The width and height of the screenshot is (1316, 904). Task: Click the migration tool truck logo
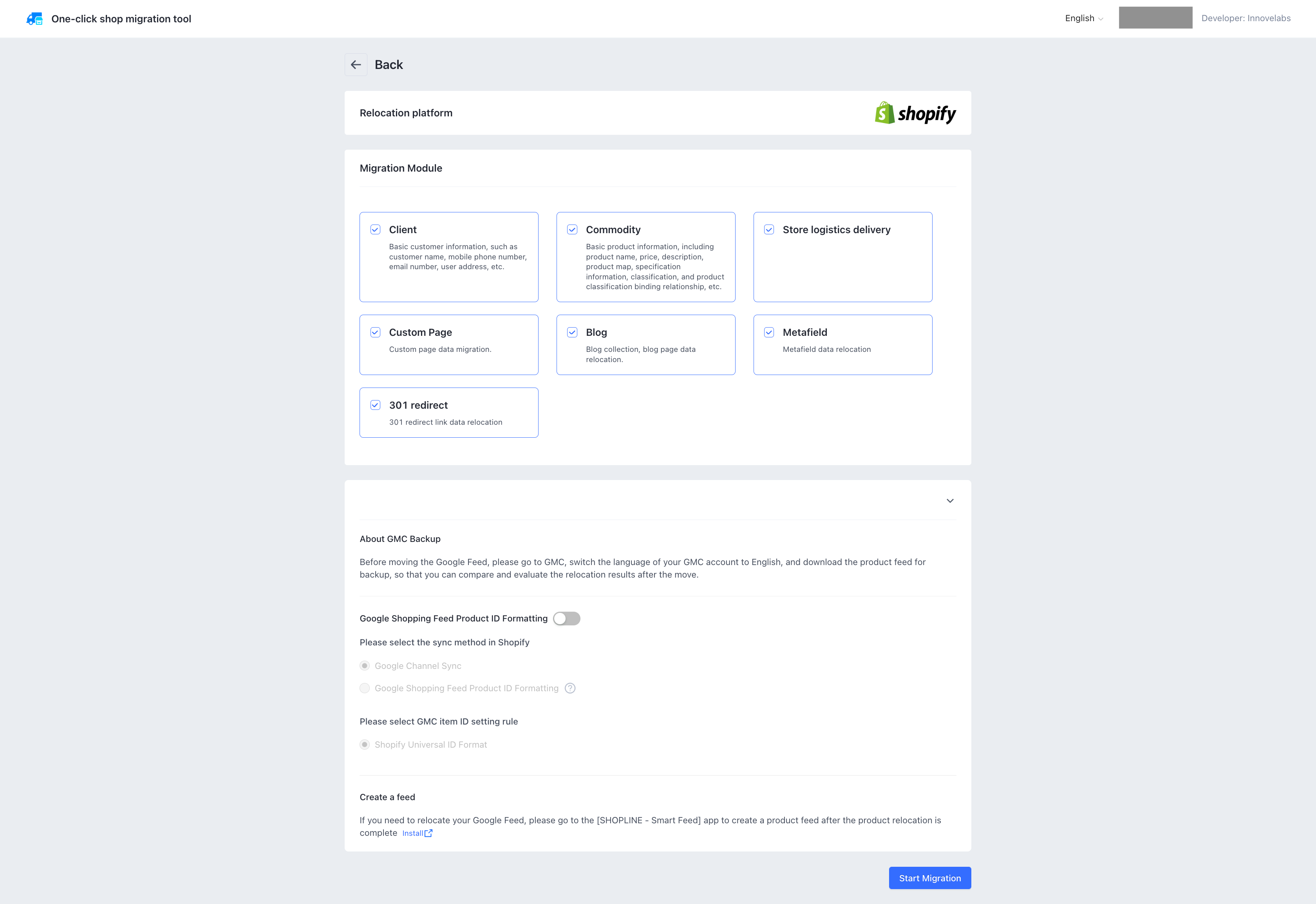[34, 19]
